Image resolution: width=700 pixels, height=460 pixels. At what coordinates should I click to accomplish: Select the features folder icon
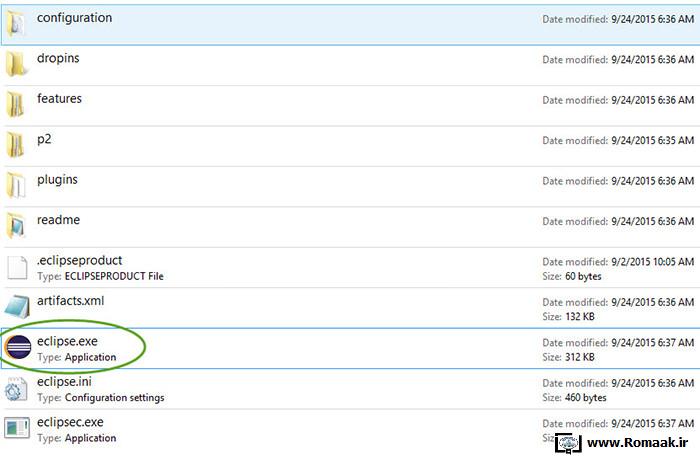[17, 105]
